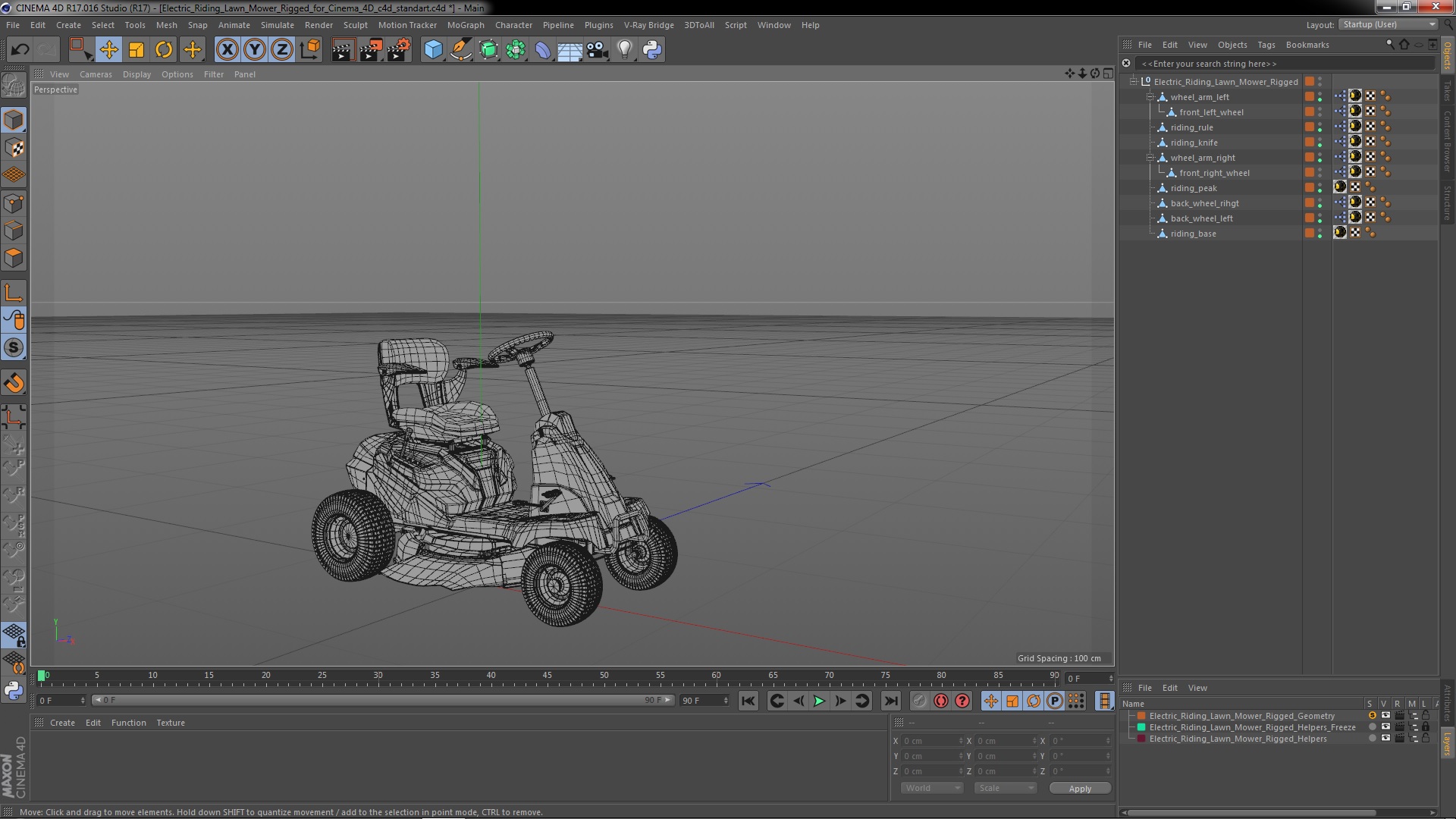The image size is (1456, 819).
Task: Add a Camera object
Action: (x=598, y=50)
